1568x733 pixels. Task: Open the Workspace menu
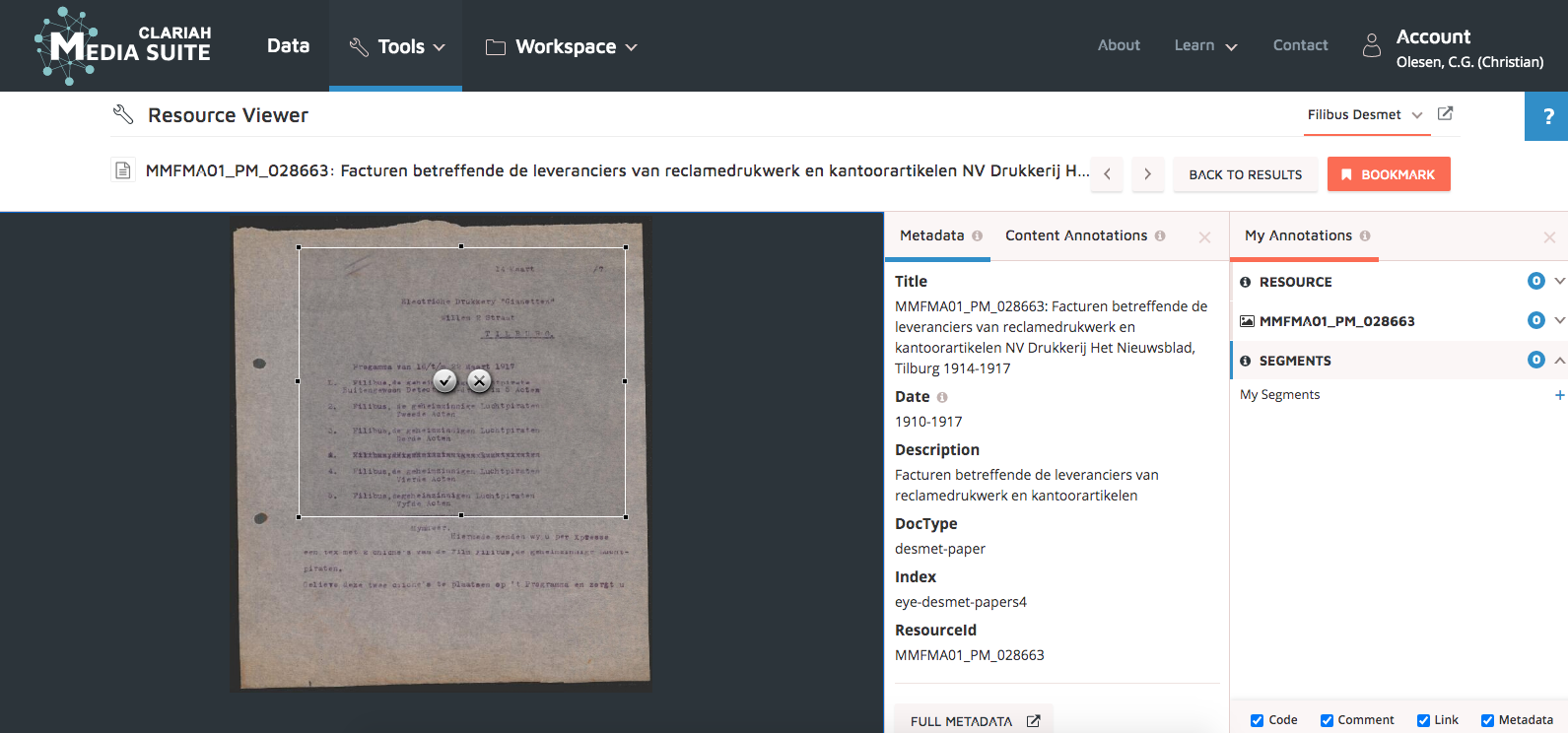562,46
